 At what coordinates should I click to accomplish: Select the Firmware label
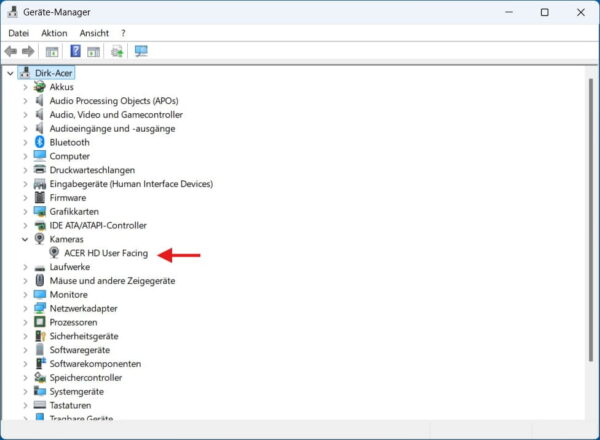(68, 197)
